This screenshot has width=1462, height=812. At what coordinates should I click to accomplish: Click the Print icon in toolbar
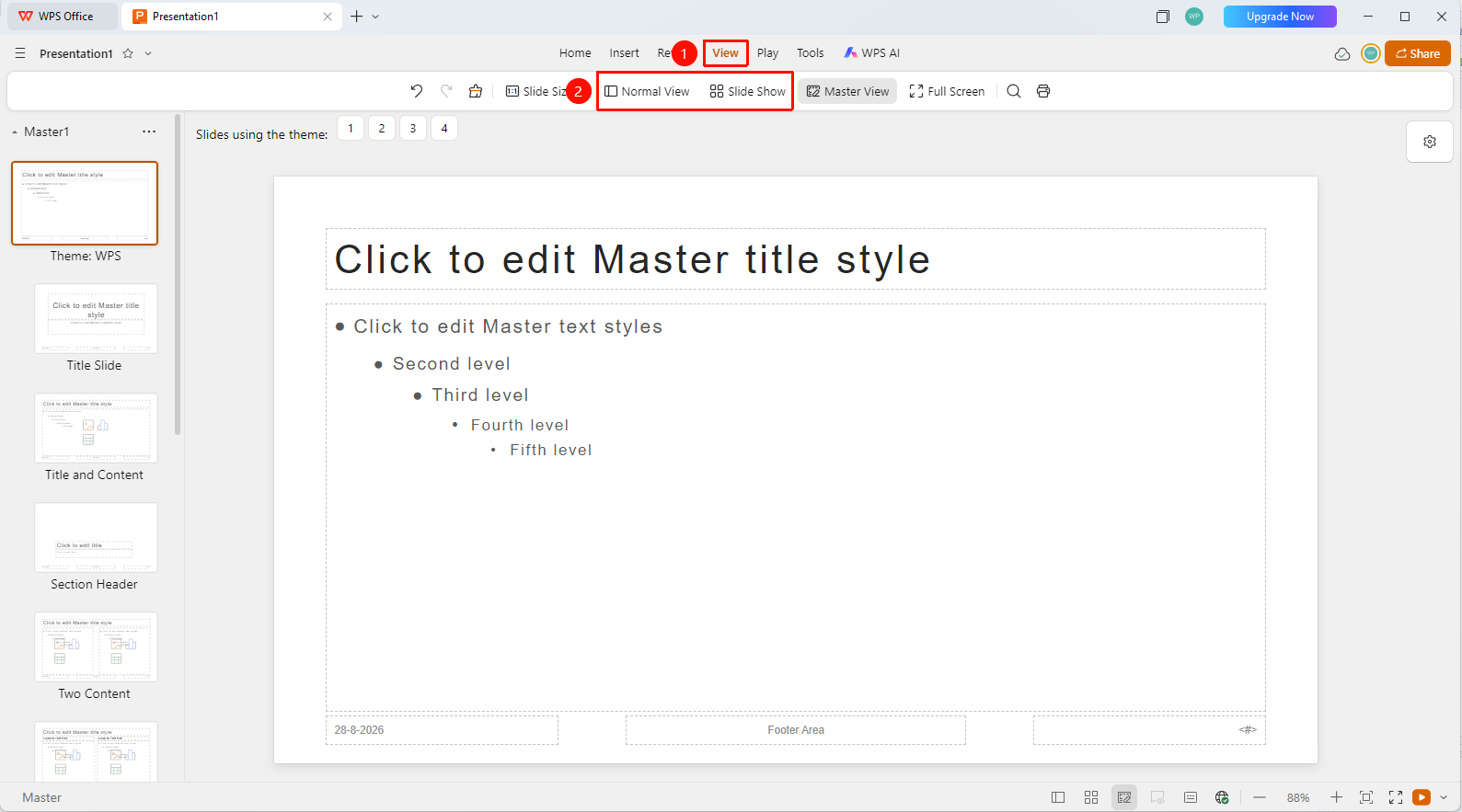[x=1043, y=91]
